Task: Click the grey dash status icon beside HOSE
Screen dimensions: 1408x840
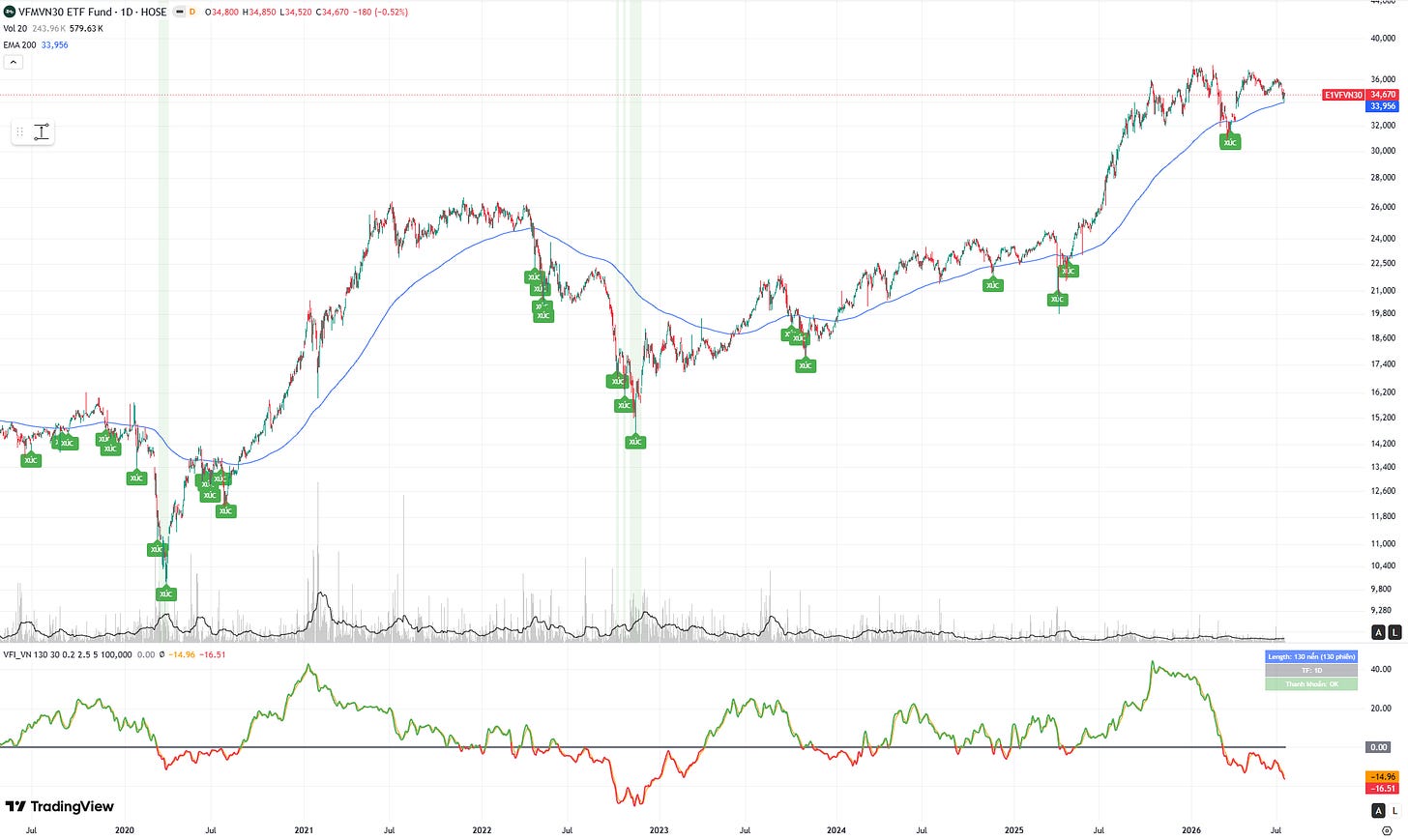Action: (179, 12)
